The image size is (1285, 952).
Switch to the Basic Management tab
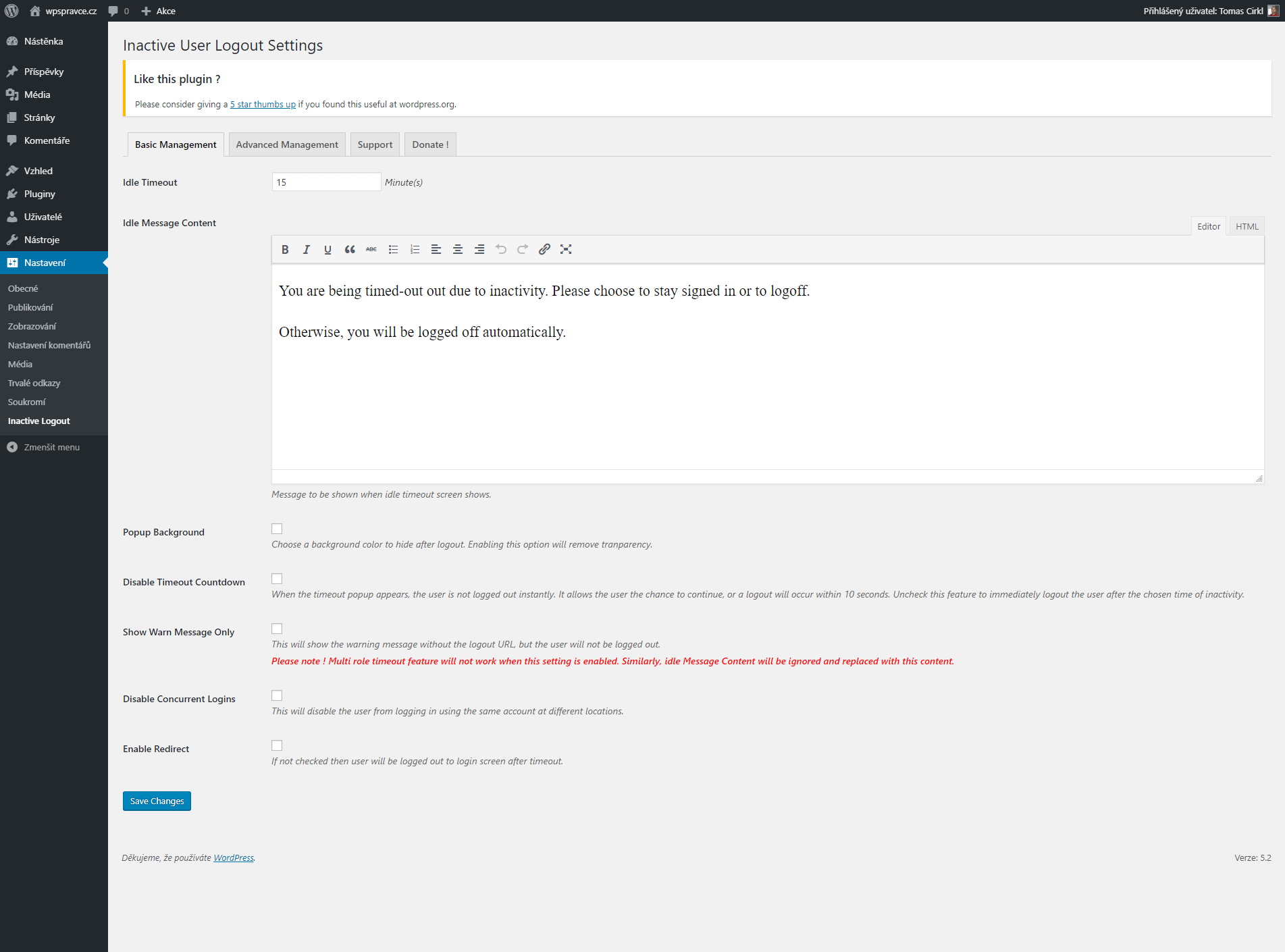[176, 144]
